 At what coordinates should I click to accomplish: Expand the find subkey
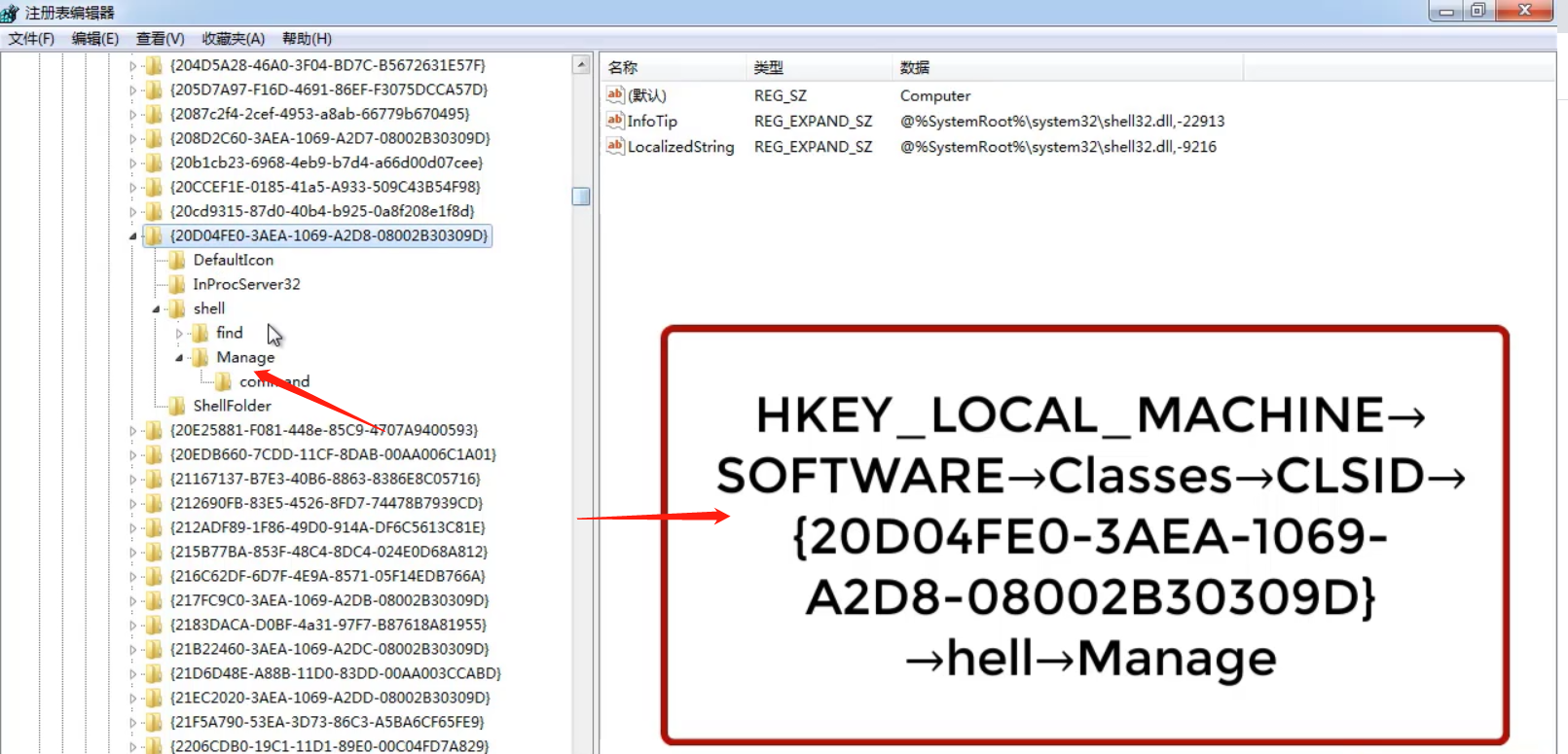[180, 334]
